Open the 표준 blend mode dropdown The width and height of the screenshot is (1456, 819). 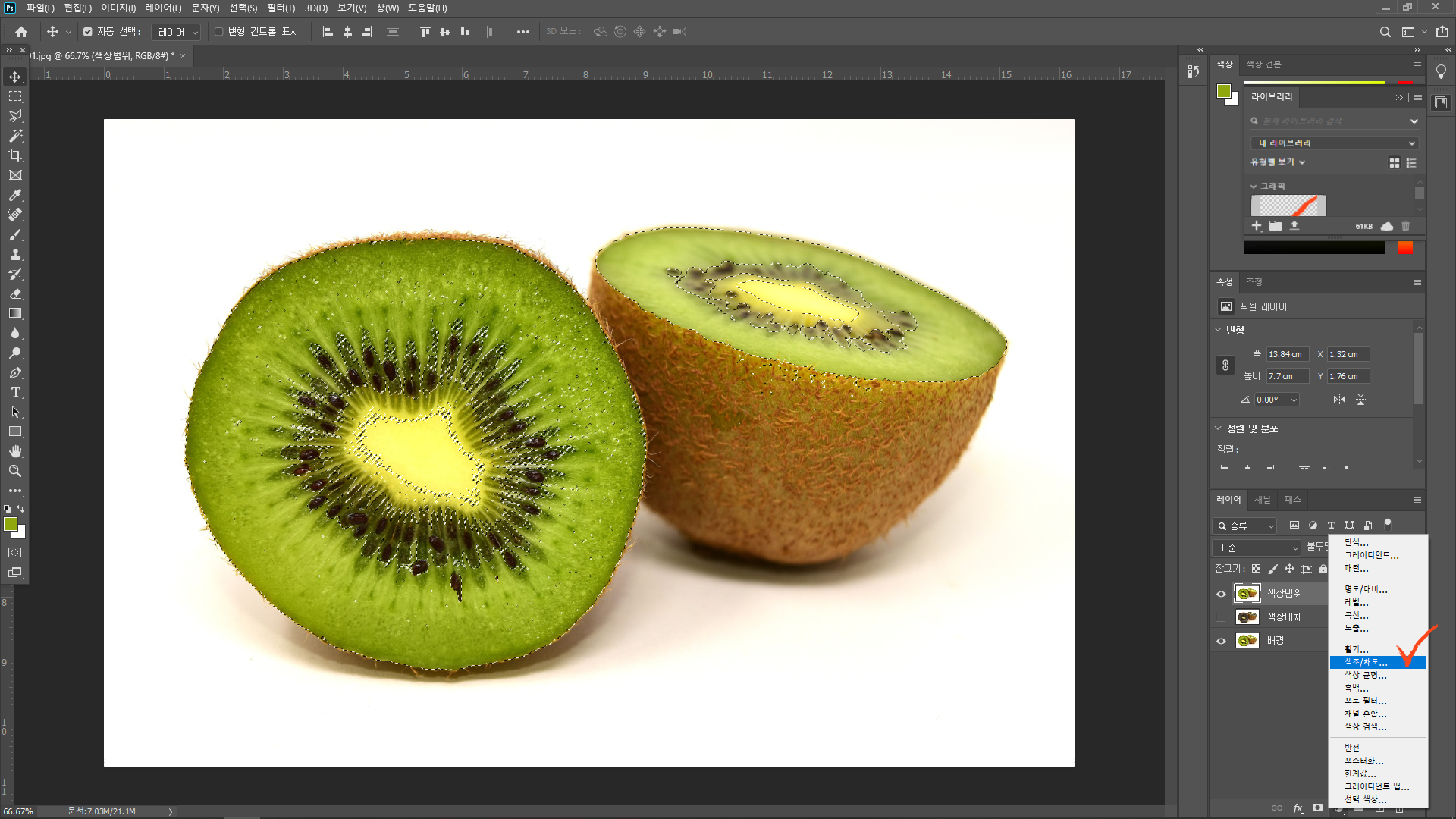coord(1257,548)
